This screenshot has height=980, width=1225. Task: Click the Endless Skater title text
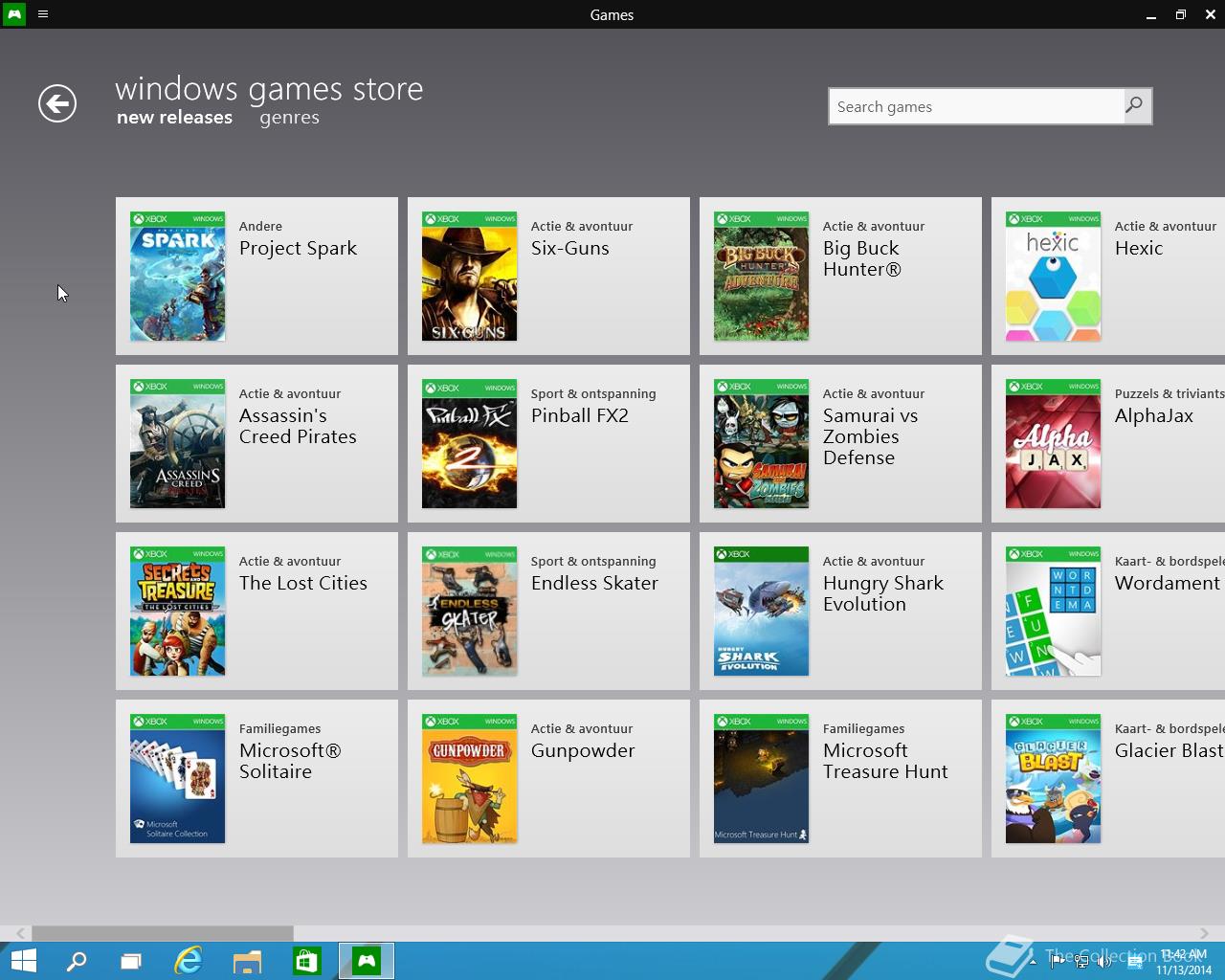(594, 584)
